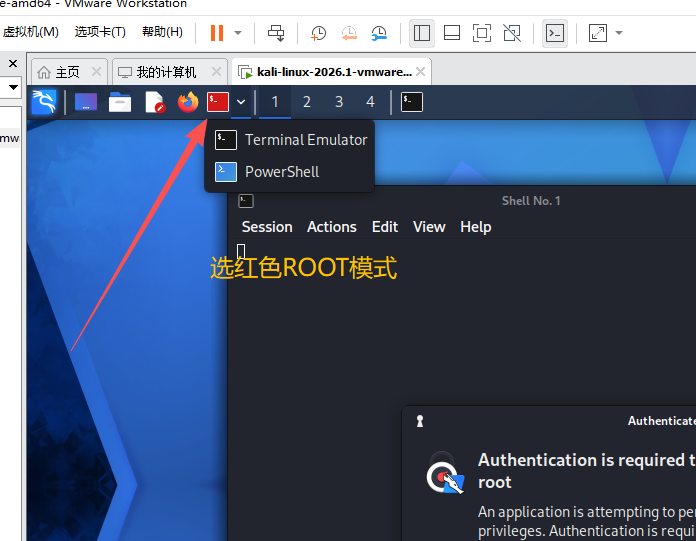Launch Firefox from the Kali panel
Screen dimensions: 696x541
click(x=188, y=102)
